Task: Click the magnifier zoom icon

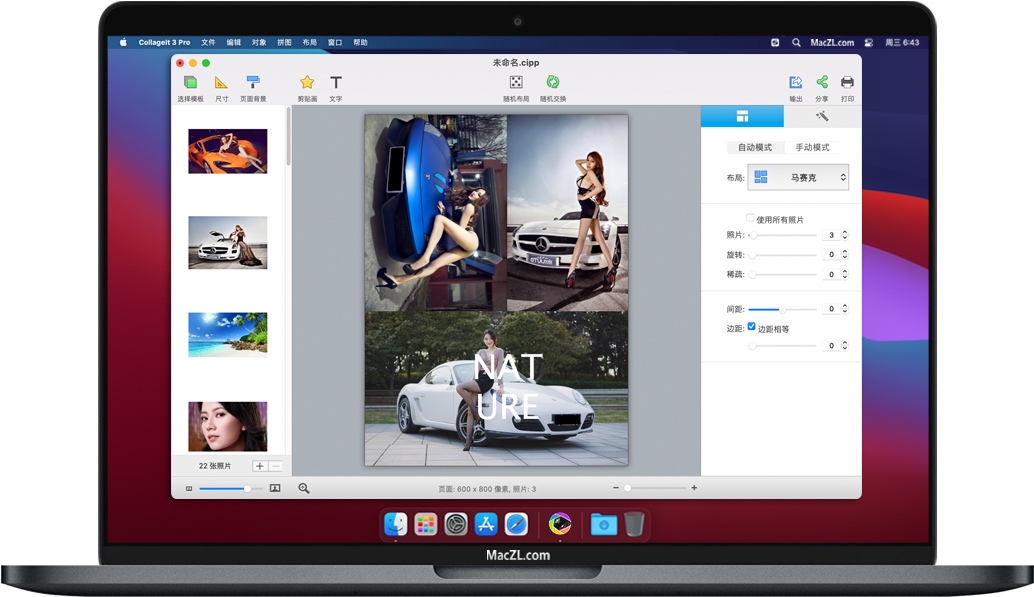Action: pos(303,488)
